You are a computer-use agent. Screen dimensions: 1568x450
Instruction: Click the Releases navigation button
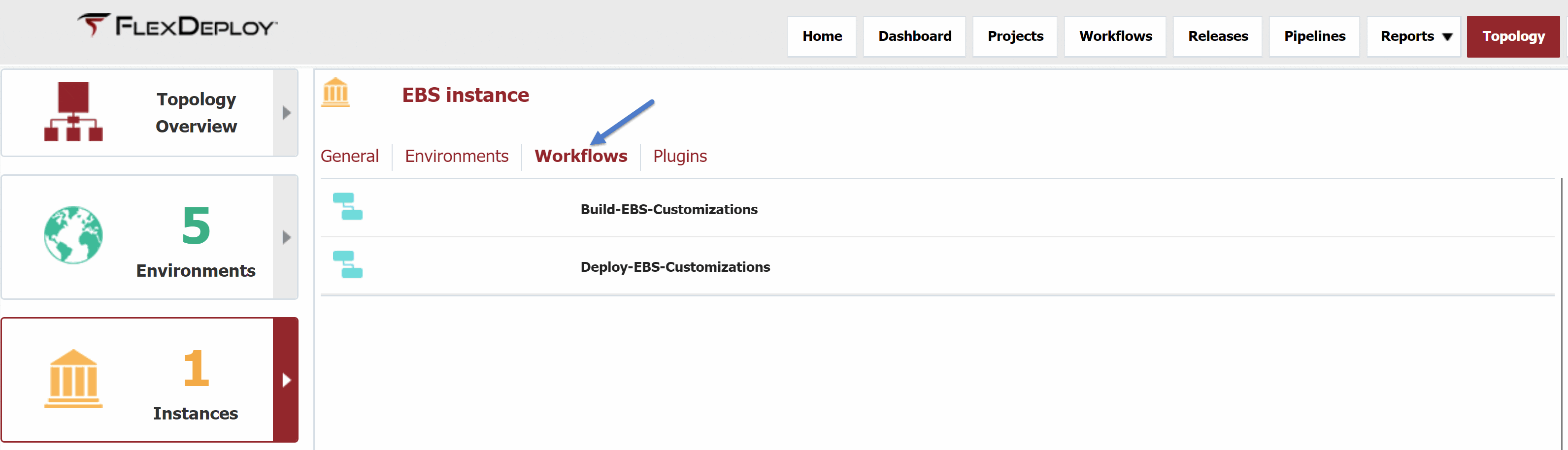click(x=1218, y=36)
